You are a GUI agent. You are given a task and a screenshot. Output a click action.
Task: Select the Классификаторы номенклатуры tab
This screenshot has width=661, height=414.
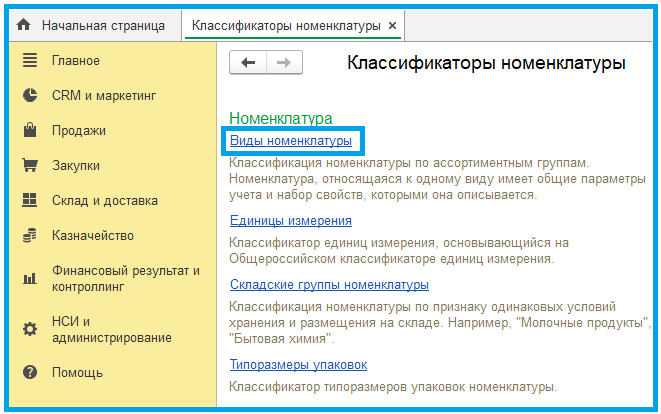(x=286, y=25)
